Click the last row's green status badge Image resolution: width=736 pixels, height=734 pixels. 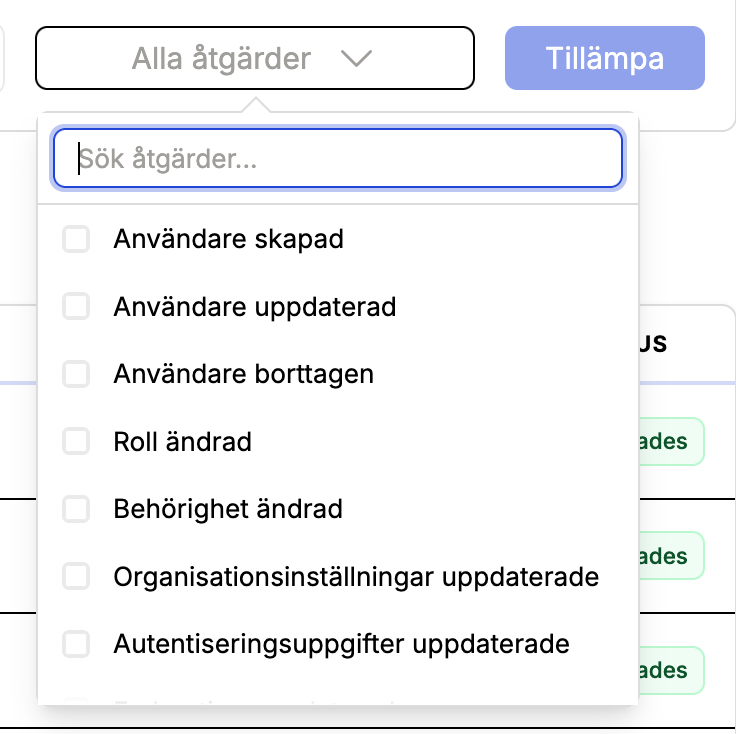[670, 670]
